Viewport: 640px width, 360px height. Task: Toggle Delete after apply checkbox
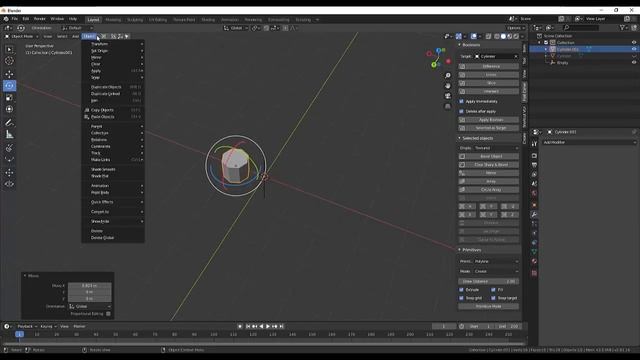tap(462, 111)
